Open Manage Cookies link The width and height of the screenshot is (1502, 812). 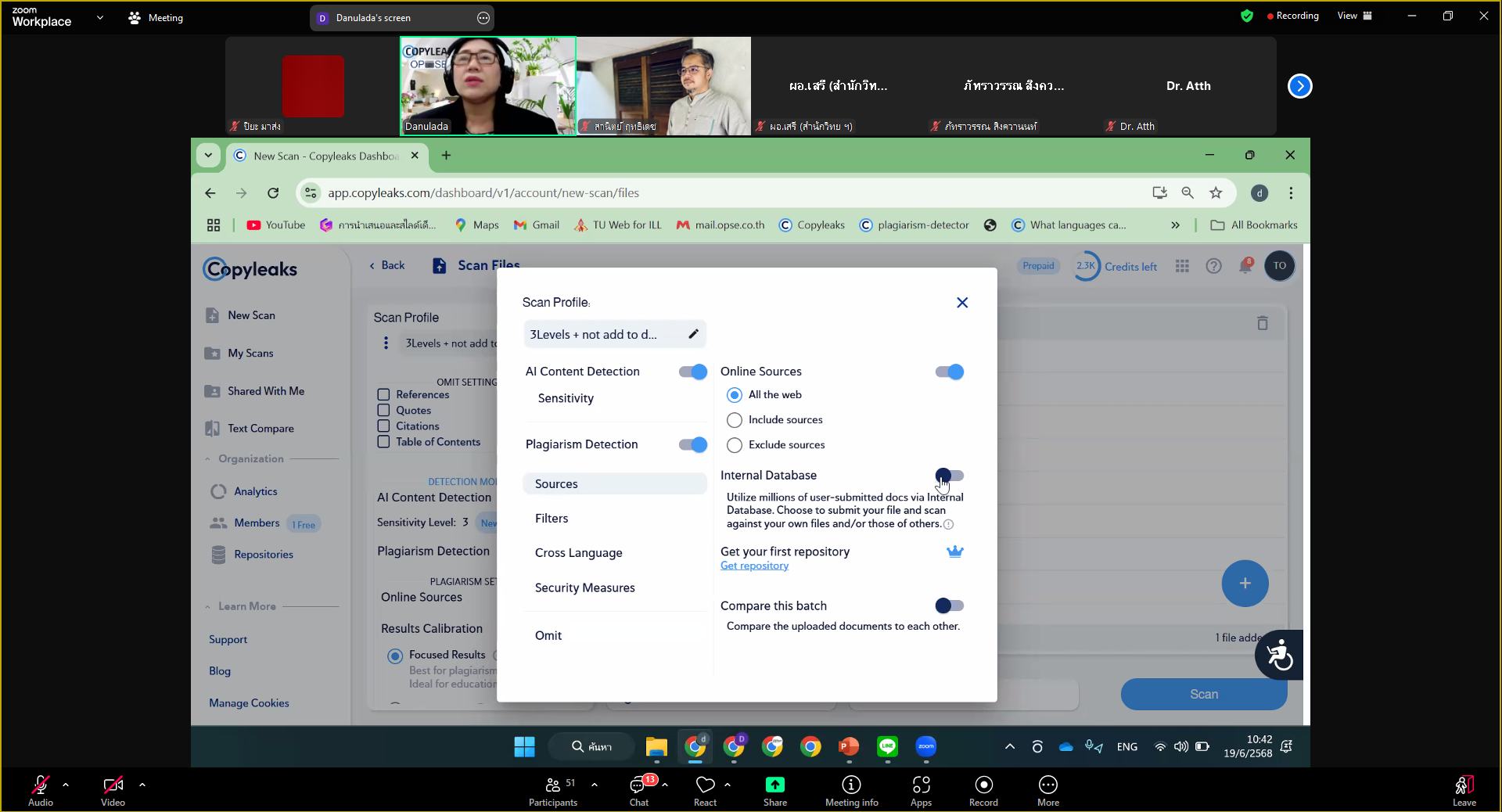click(249, 703)
